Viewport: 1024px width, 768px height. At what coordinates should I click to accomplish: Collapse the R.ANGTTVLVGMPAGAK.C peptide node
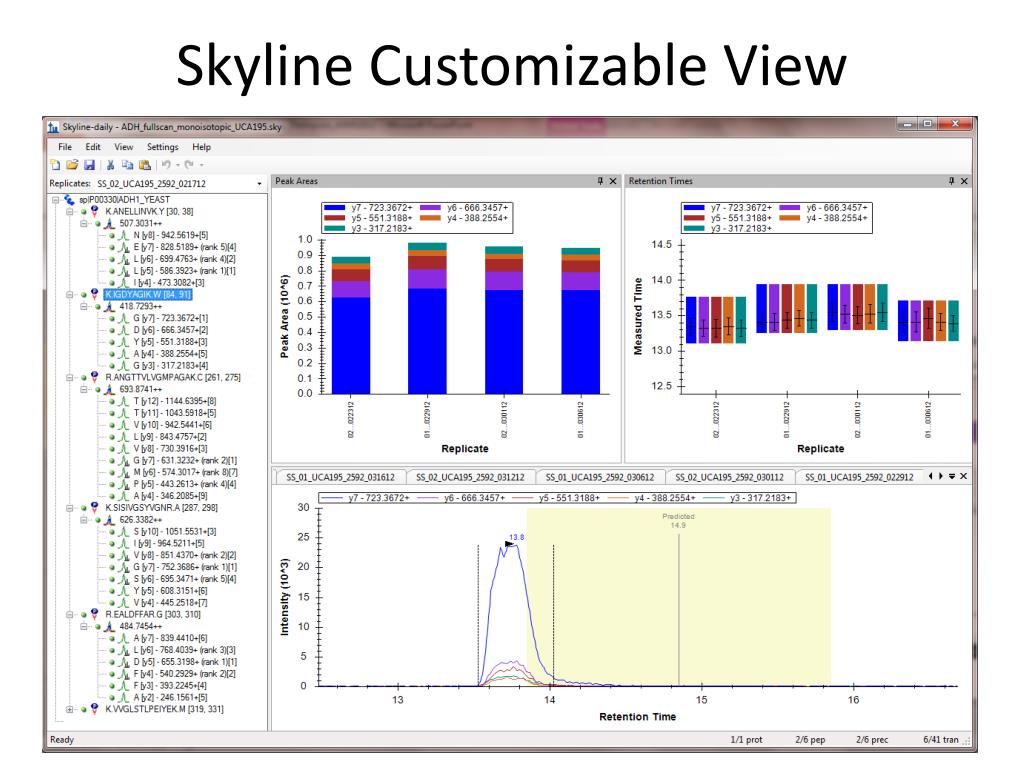click(x=69, y=377)
